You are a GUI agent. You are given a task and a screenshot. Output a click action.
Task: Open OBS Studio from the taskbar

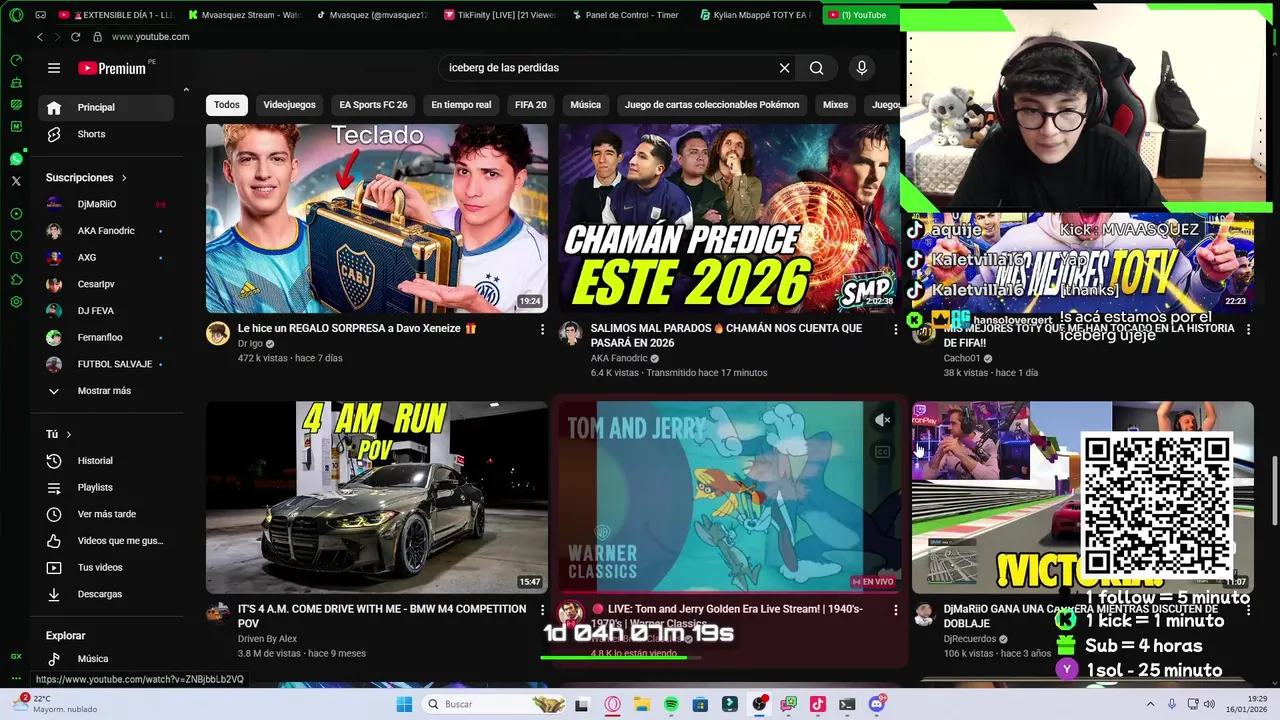click(759, 704)
